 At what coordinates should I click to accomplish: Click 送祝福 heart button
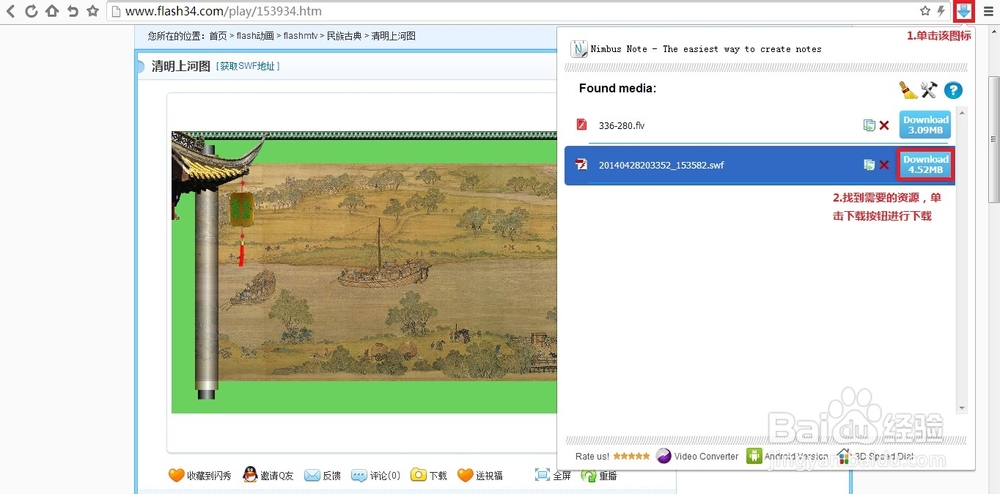tap(480, 476)
